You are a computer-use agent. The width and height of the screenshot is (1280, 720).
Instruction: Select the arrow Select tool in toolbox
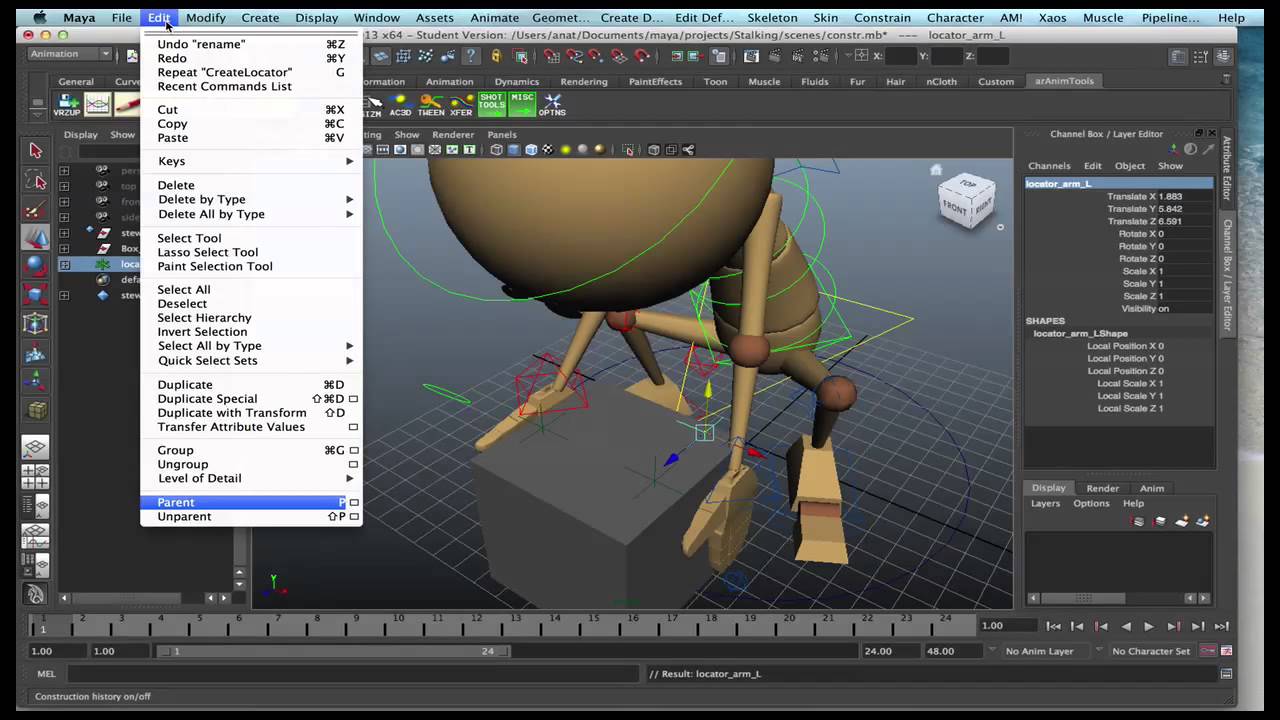(x=36, y=151)
